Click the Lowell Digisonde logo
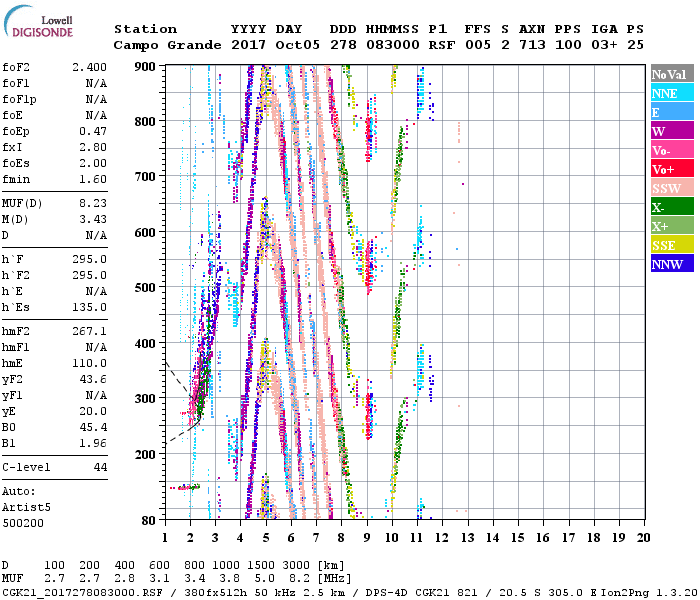The image size is (700, 600). coord(38,22)
